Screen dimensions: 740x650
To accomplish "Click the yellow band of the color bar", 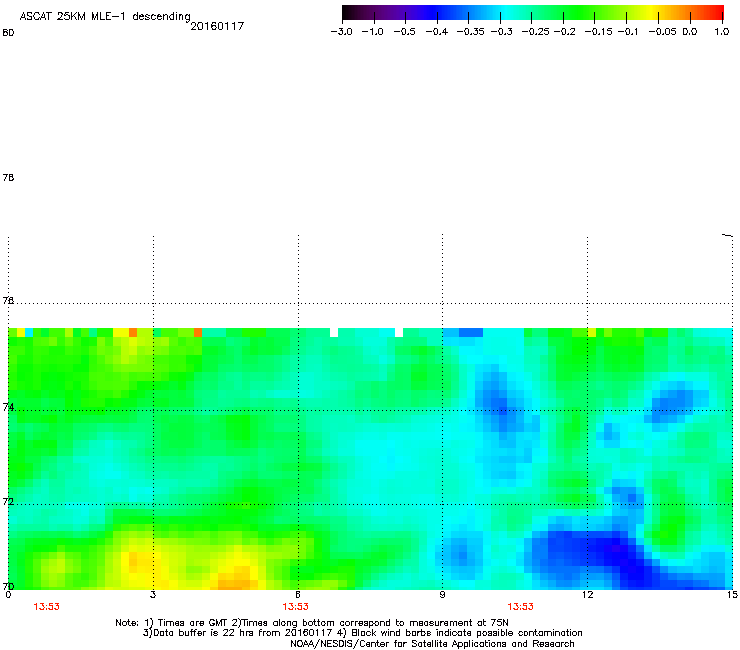I will 654,13.
